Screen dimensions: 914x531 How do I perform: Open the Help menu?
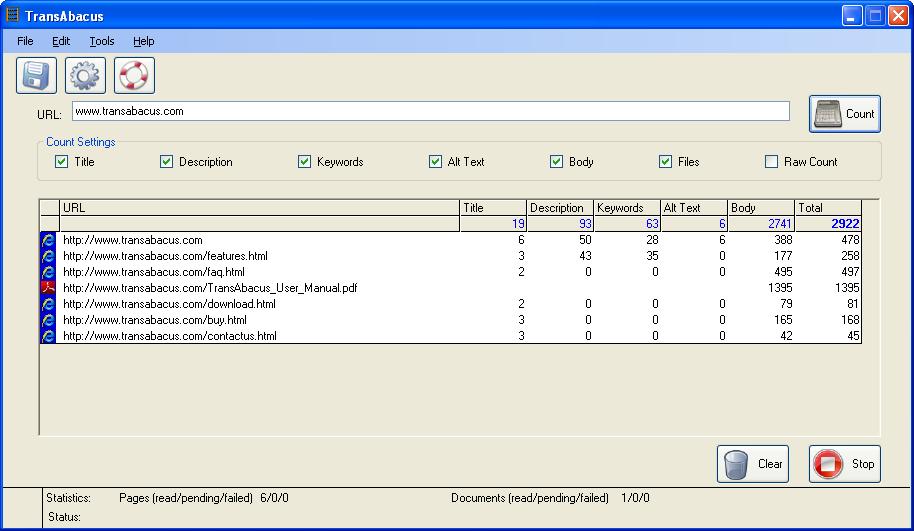[143, 41]
